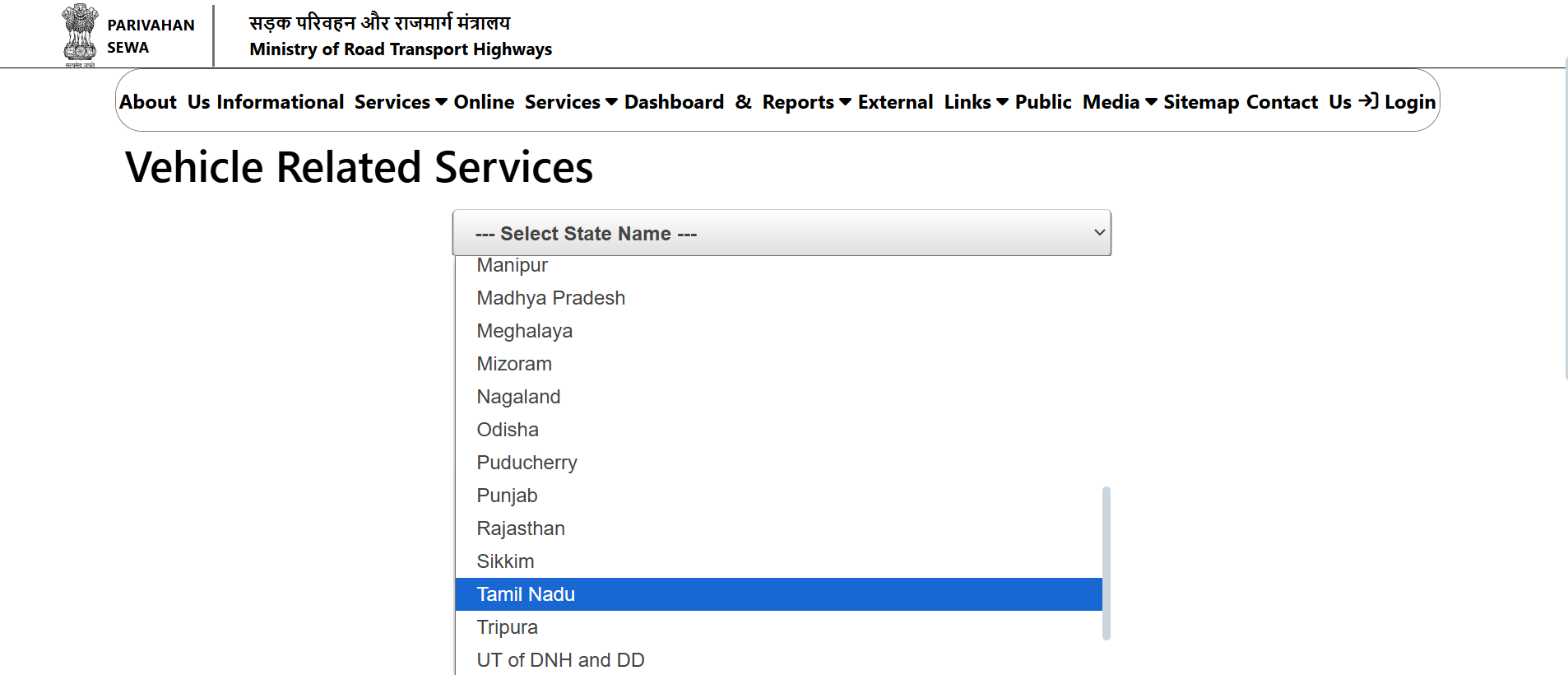Open the Contact Us link
Viewport: 1568px width, 675px height.
pos(1299,102)
